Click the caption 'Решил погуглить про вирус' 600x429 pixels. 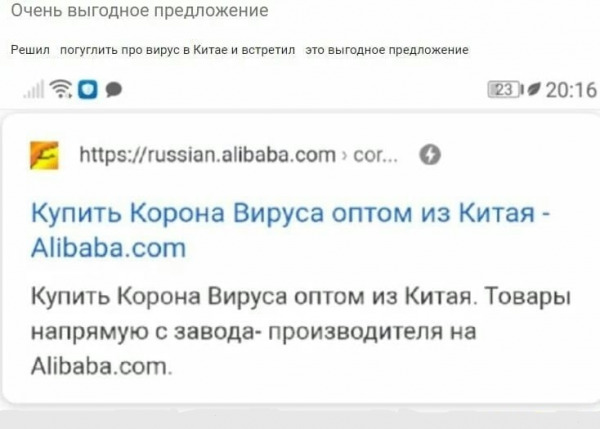[x=97, y=50]
